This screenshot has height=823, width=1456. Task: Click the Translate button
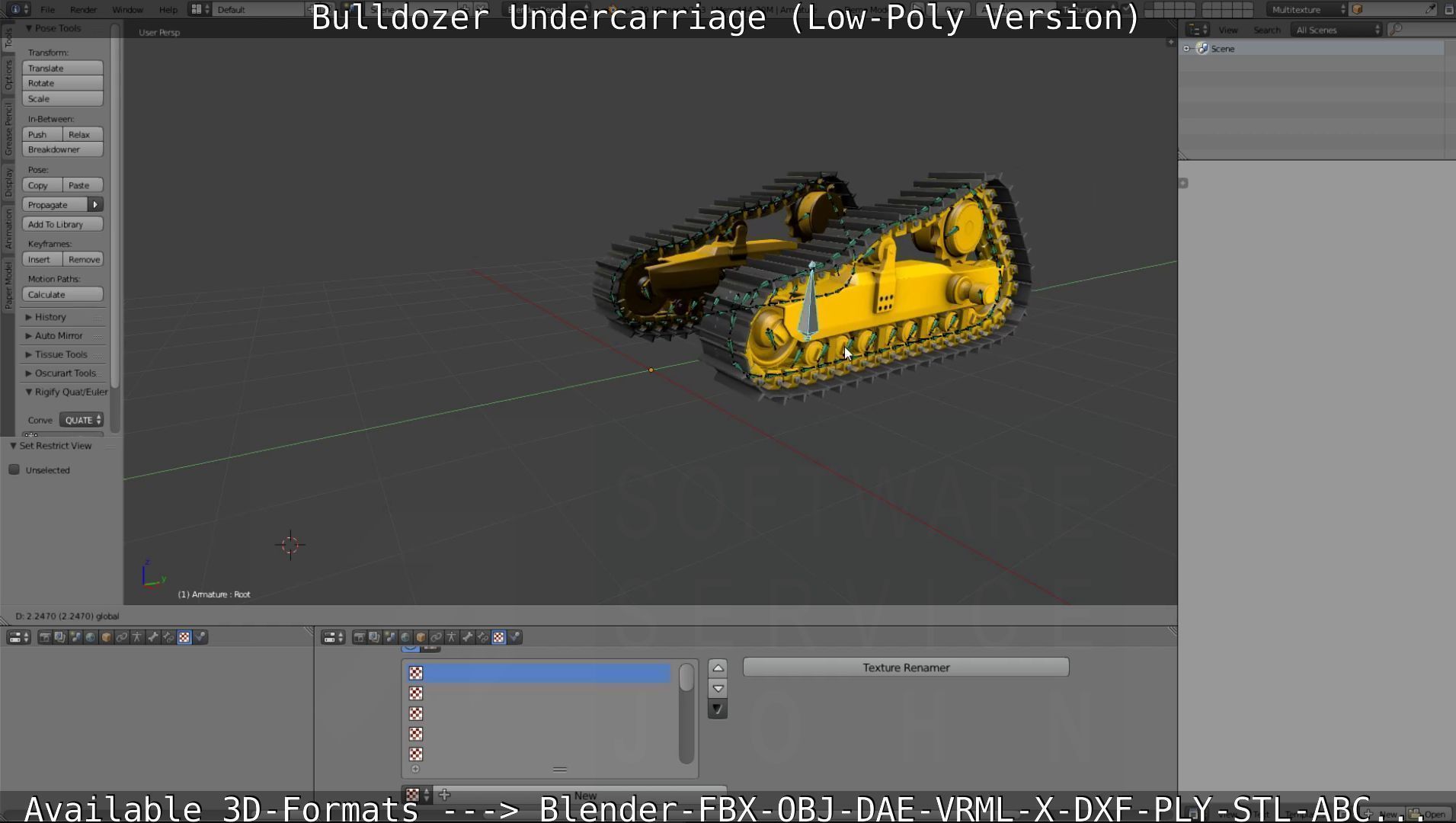[x=62, y=69]
